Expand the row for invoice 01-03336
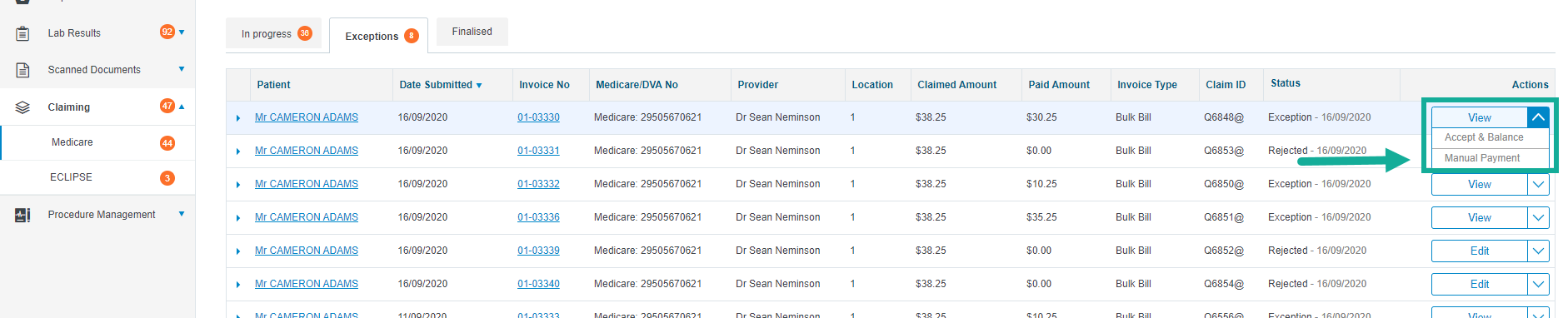The image size is (1568, 318). coord(238,218)
